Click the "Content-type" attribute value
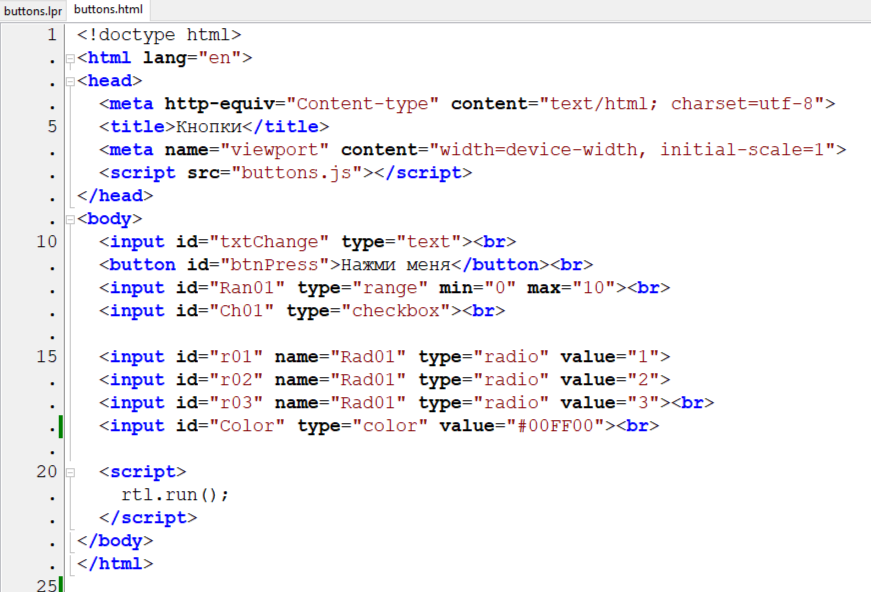 point(362,104)
